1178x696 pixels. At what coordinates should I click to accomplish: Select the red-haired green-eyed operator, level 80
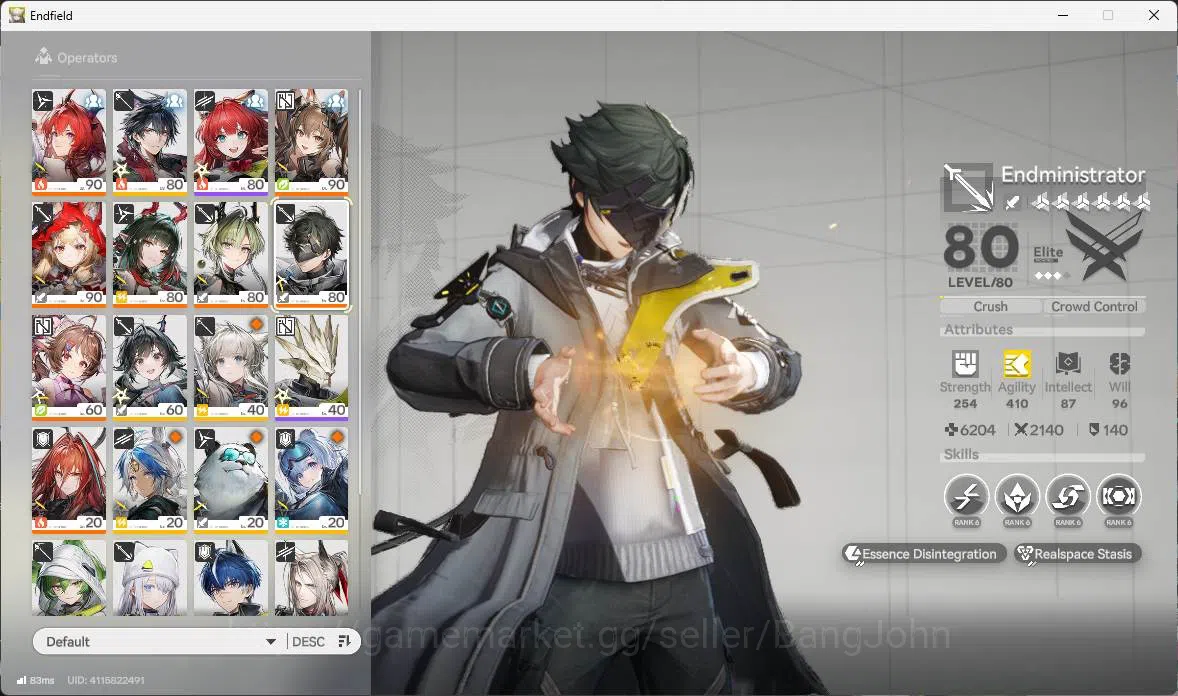coord(231,142)
